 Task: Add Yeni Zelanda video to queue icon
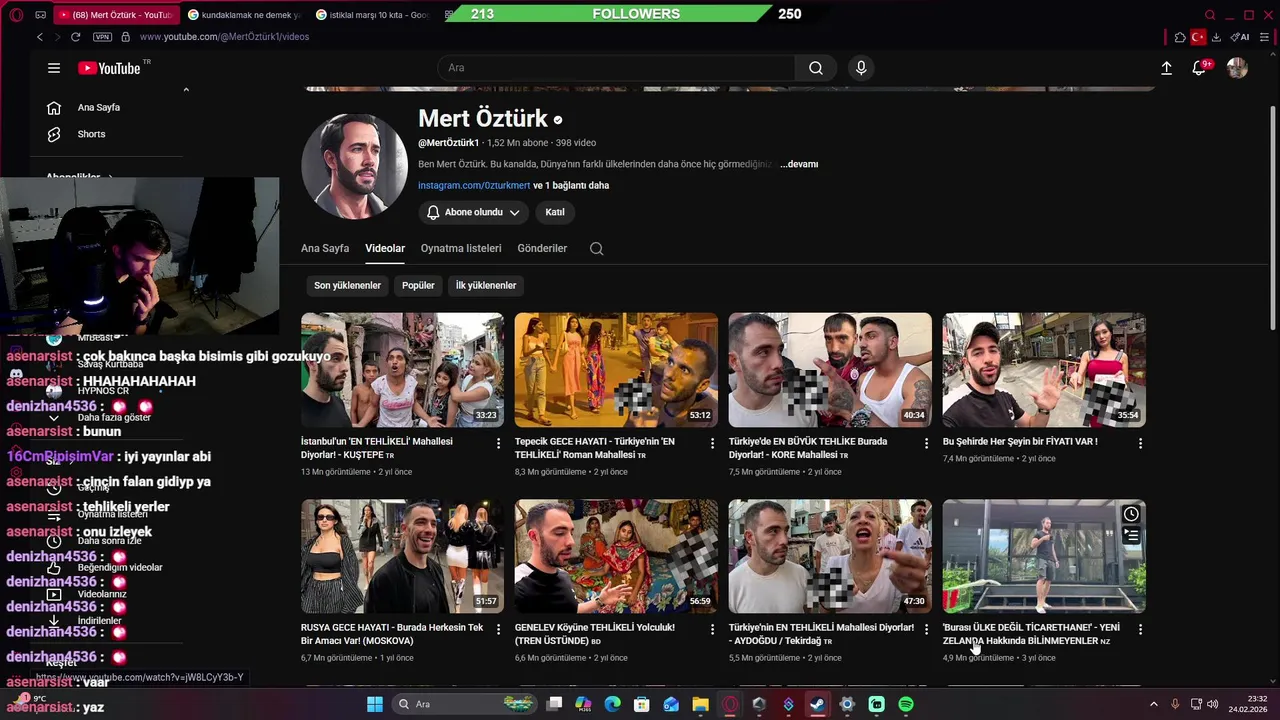pyautogui.click(x=1131, y=536)
